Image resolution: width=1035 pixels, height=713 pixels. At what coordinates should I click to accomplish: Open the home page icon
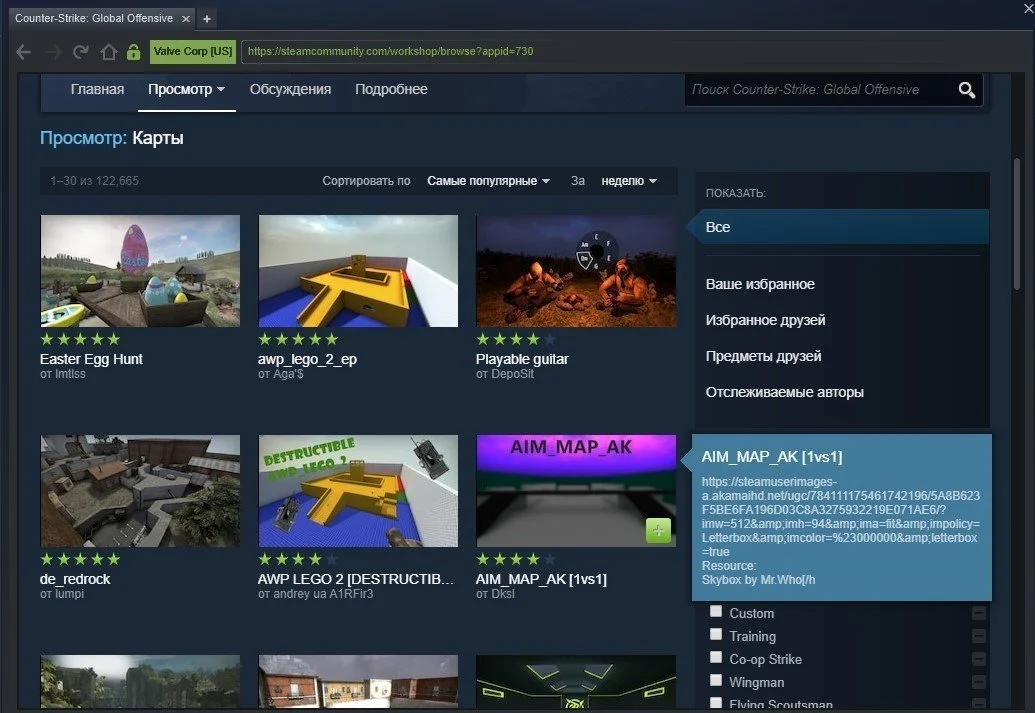tap(108, 51)
